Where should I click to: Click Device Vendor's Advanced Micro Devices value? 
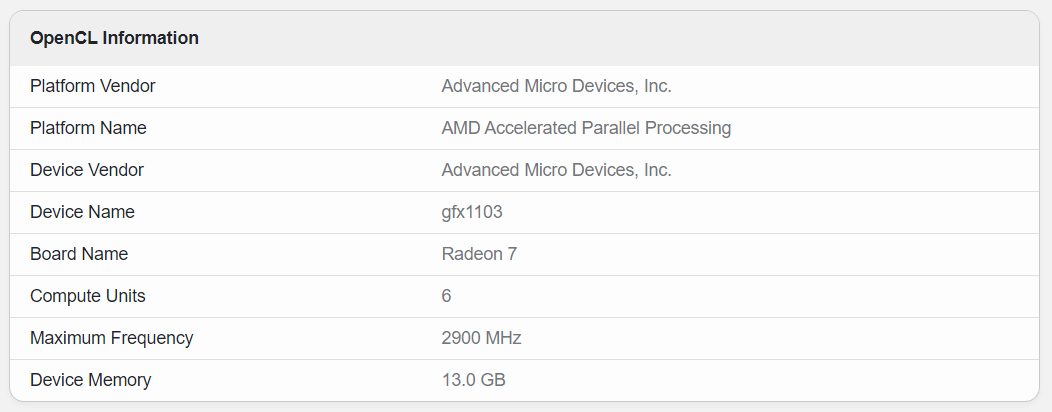[556, 170]
